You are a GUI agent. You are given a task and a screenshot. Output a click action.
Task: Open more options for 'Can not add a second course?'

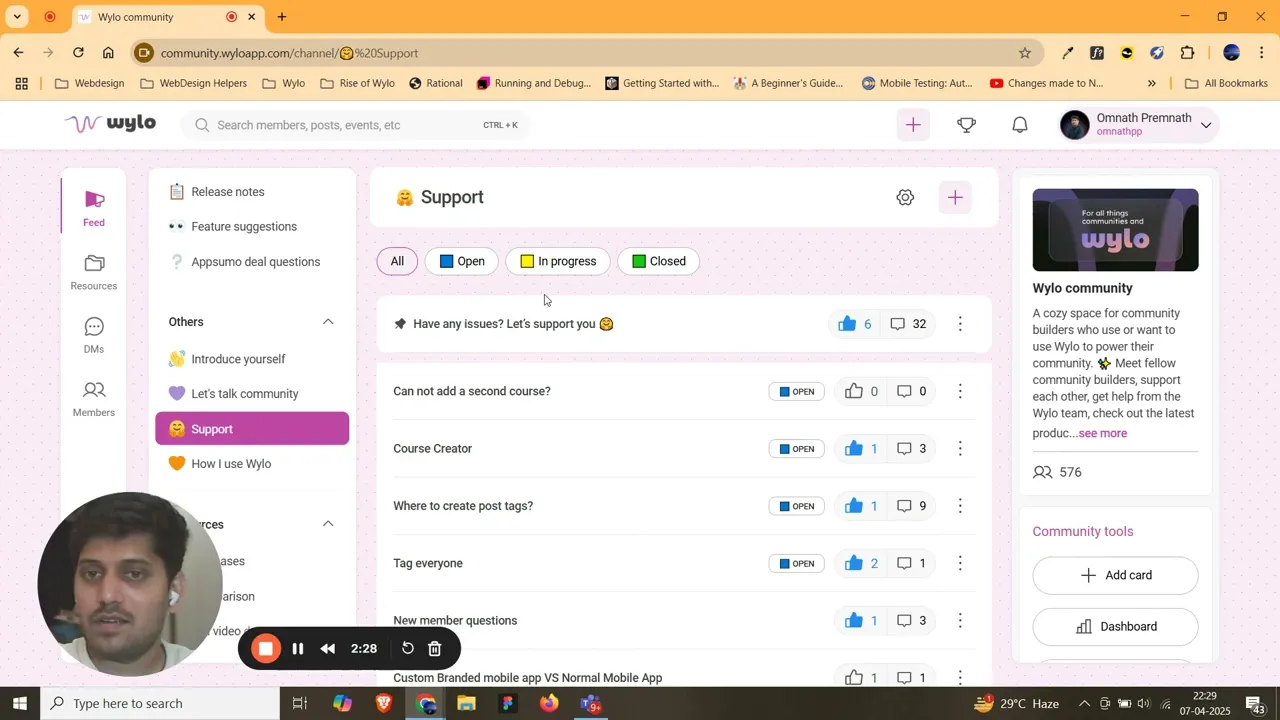point(960,391)
